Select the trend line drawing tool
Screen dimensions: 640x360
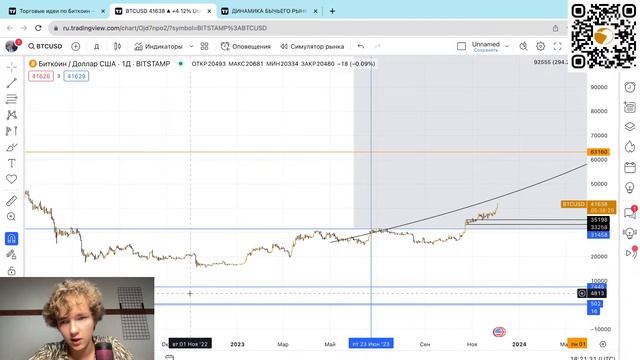(11, 83)
